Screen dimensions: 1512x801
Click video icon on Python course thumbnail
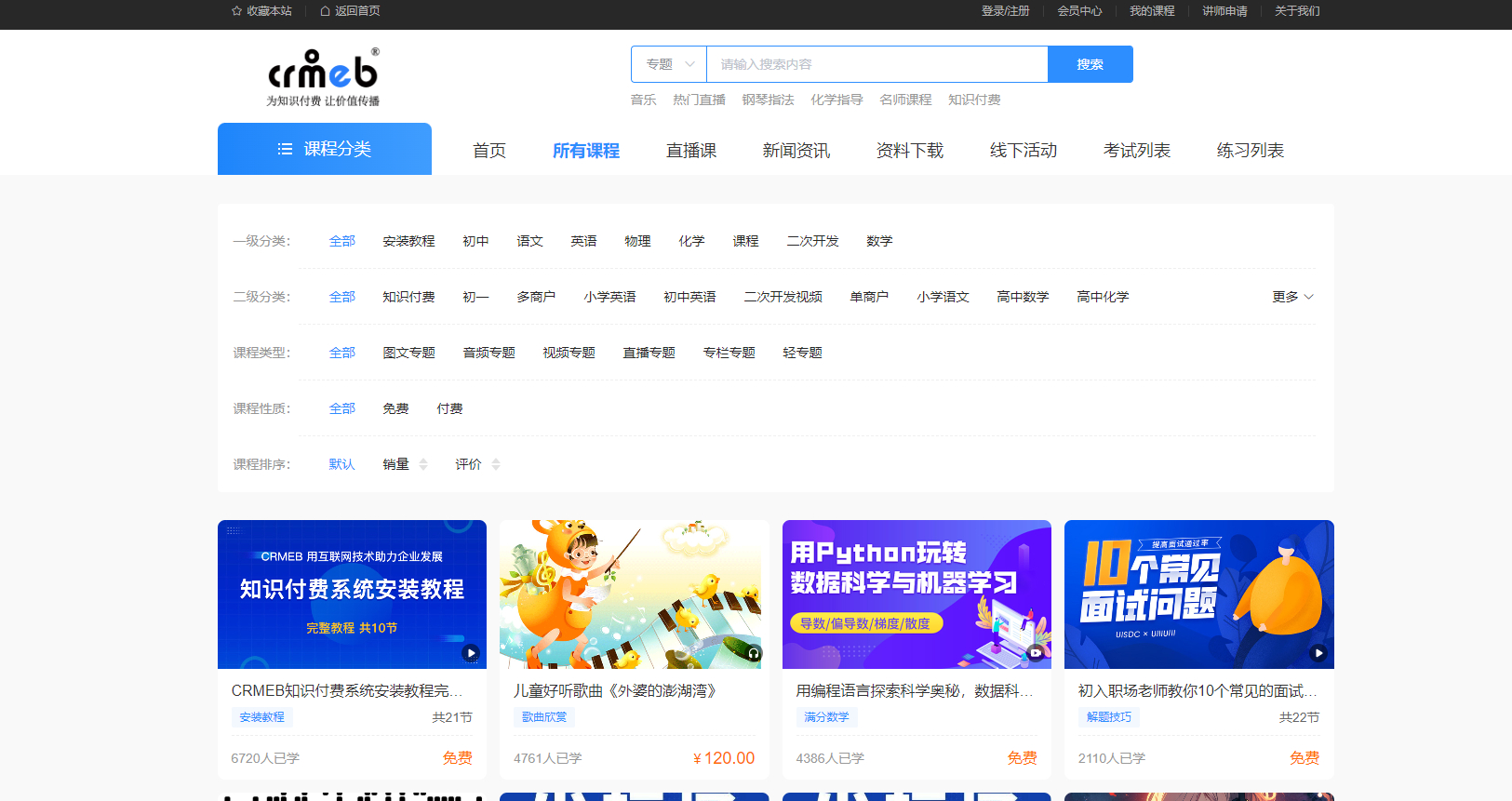(1036, 653)
